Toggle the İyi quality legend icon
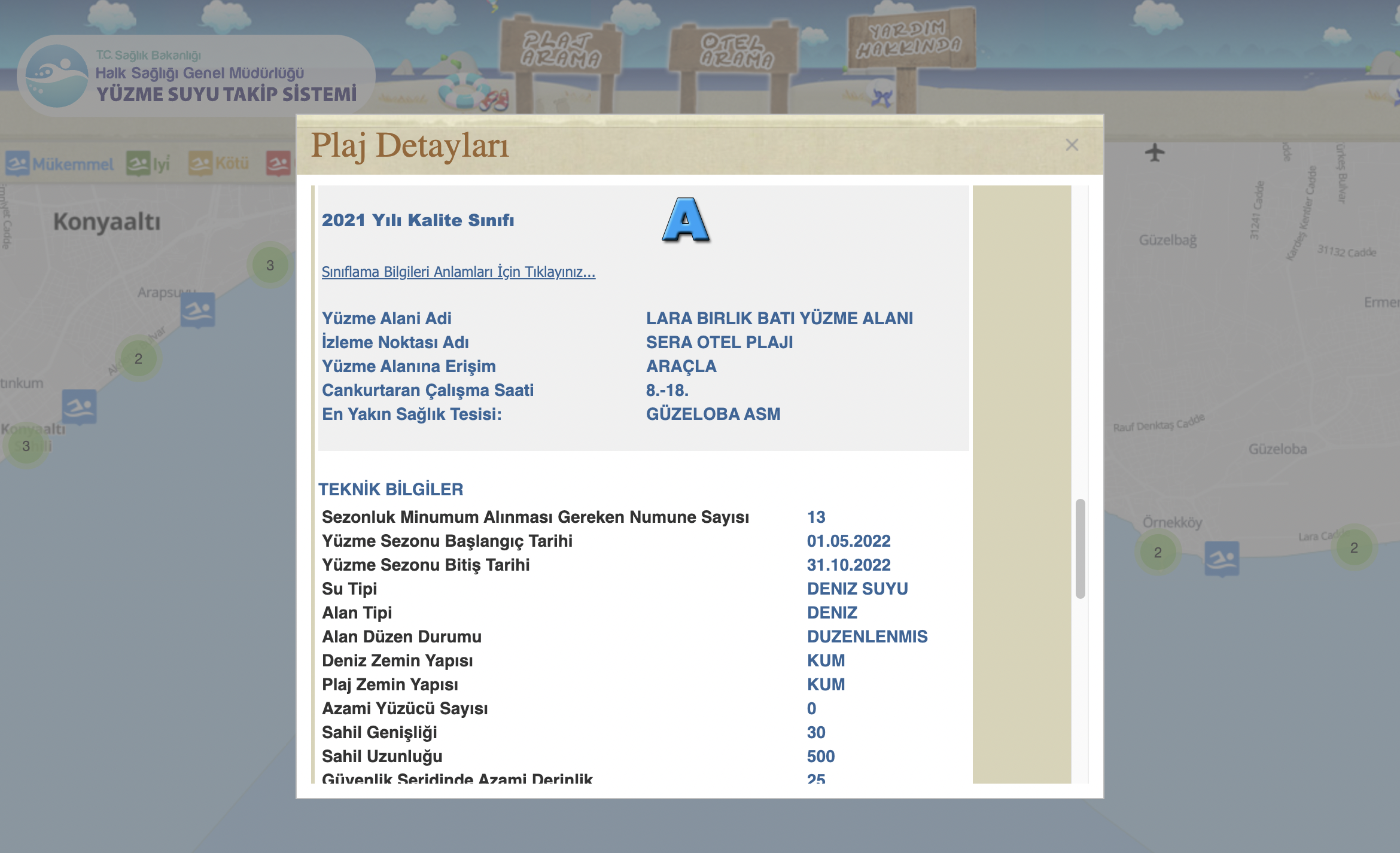This screenshot has width=1400, height=853. pos(138,163)
